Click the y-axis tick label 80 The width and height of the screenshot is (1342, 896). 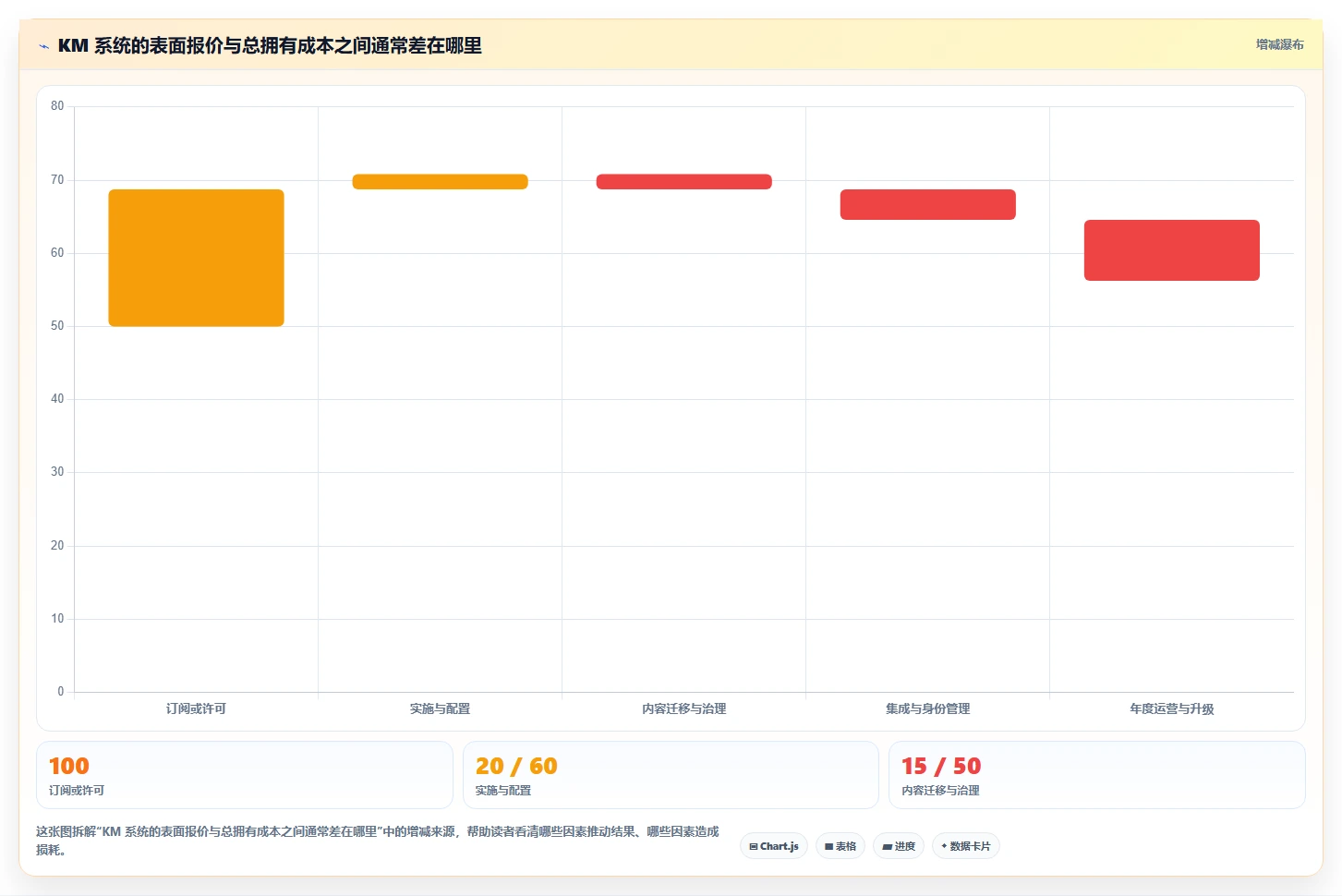(x=57, y=106)
